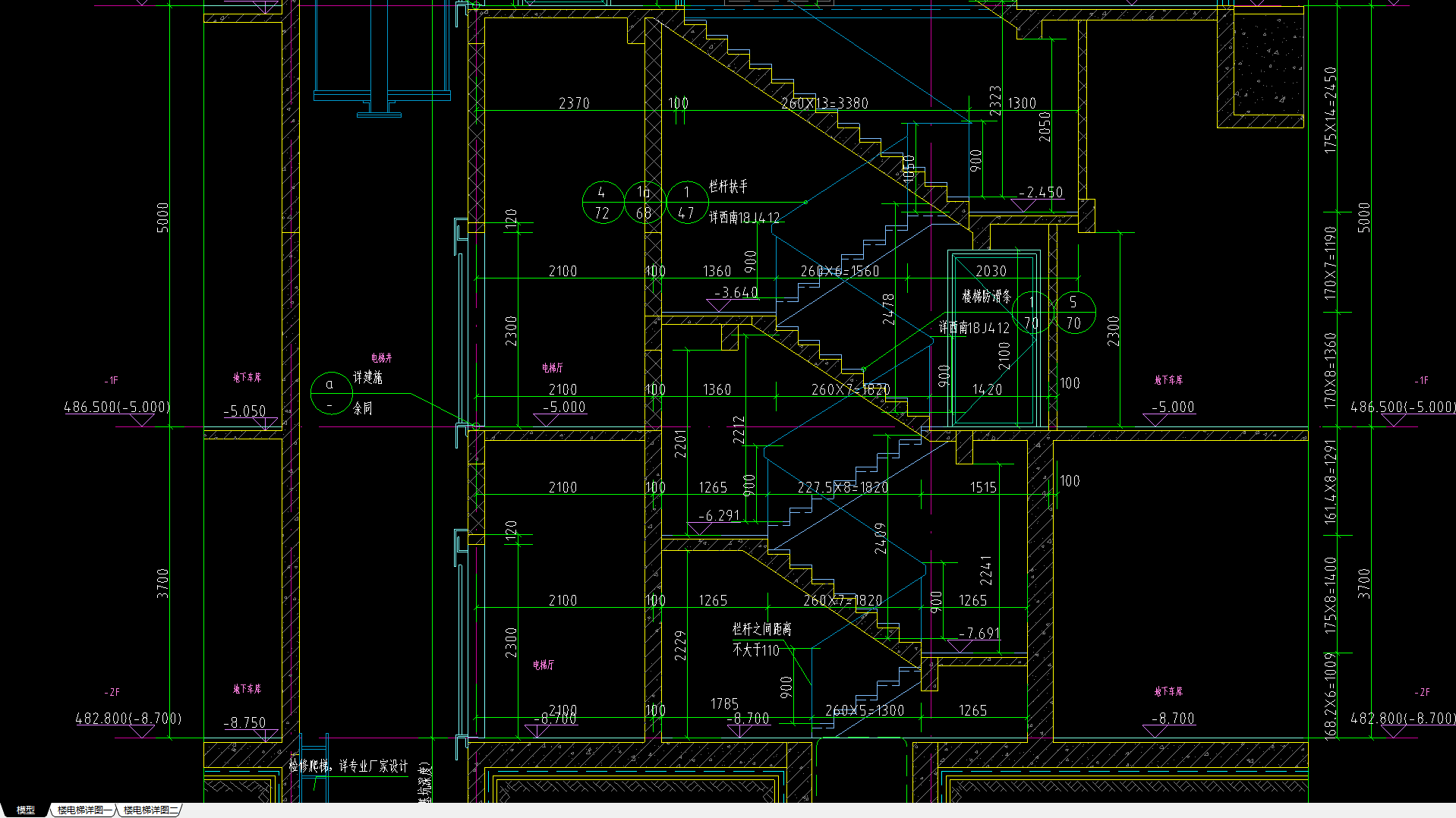The image size is (1456, 818).
Task: Select the 1/47 detail callout circle
Action: [x=687, y=203]
